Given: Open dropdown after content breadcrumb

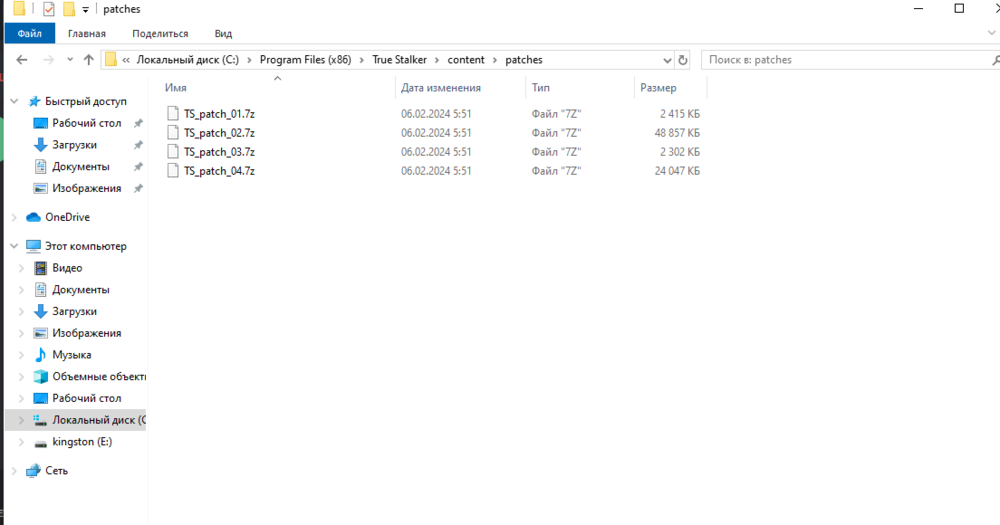Looking at the screenshot, I should click(495, 60).
